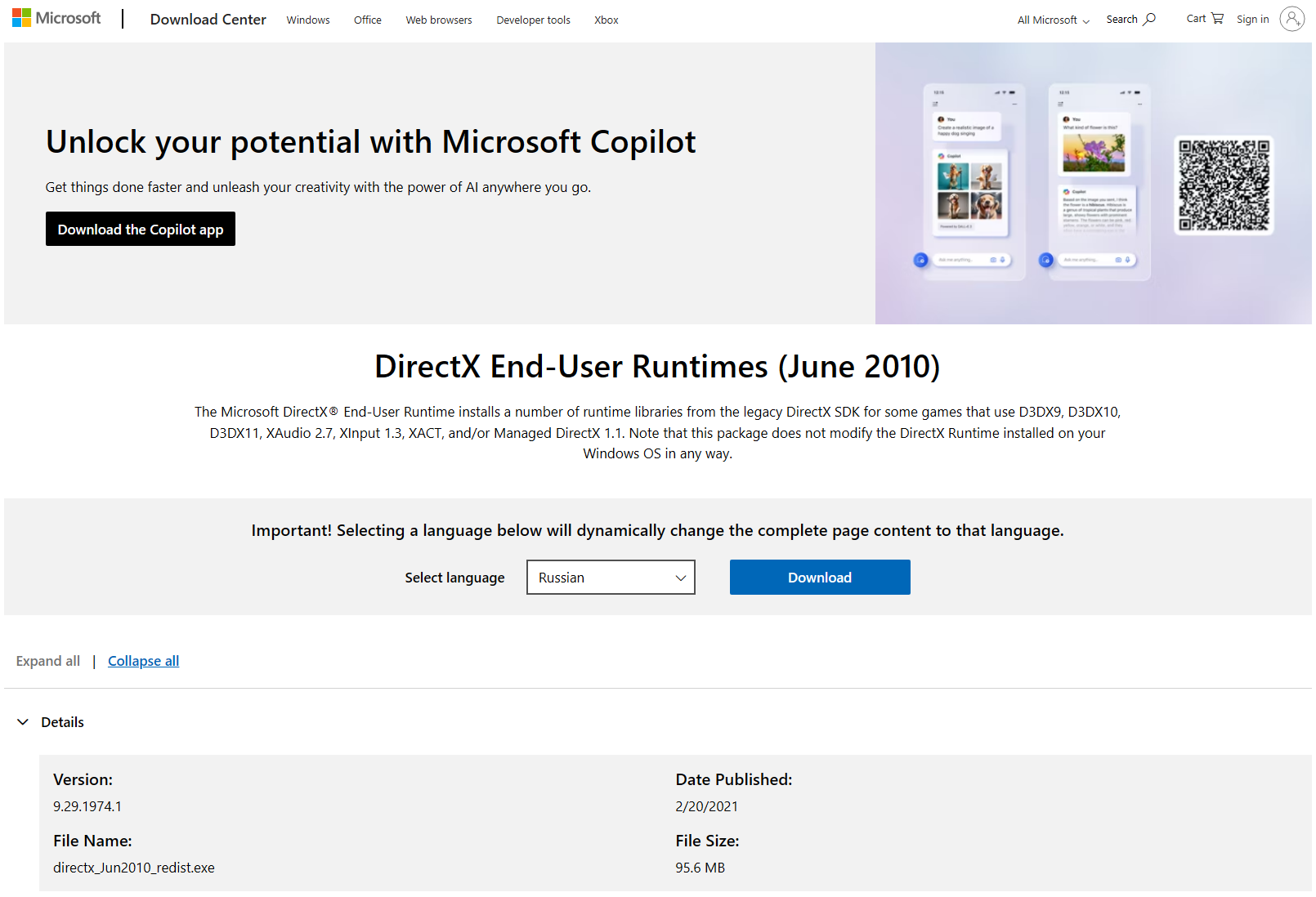
Task: Click the Cart text label
Action: pyautogui.click(x=1196, y=18)
